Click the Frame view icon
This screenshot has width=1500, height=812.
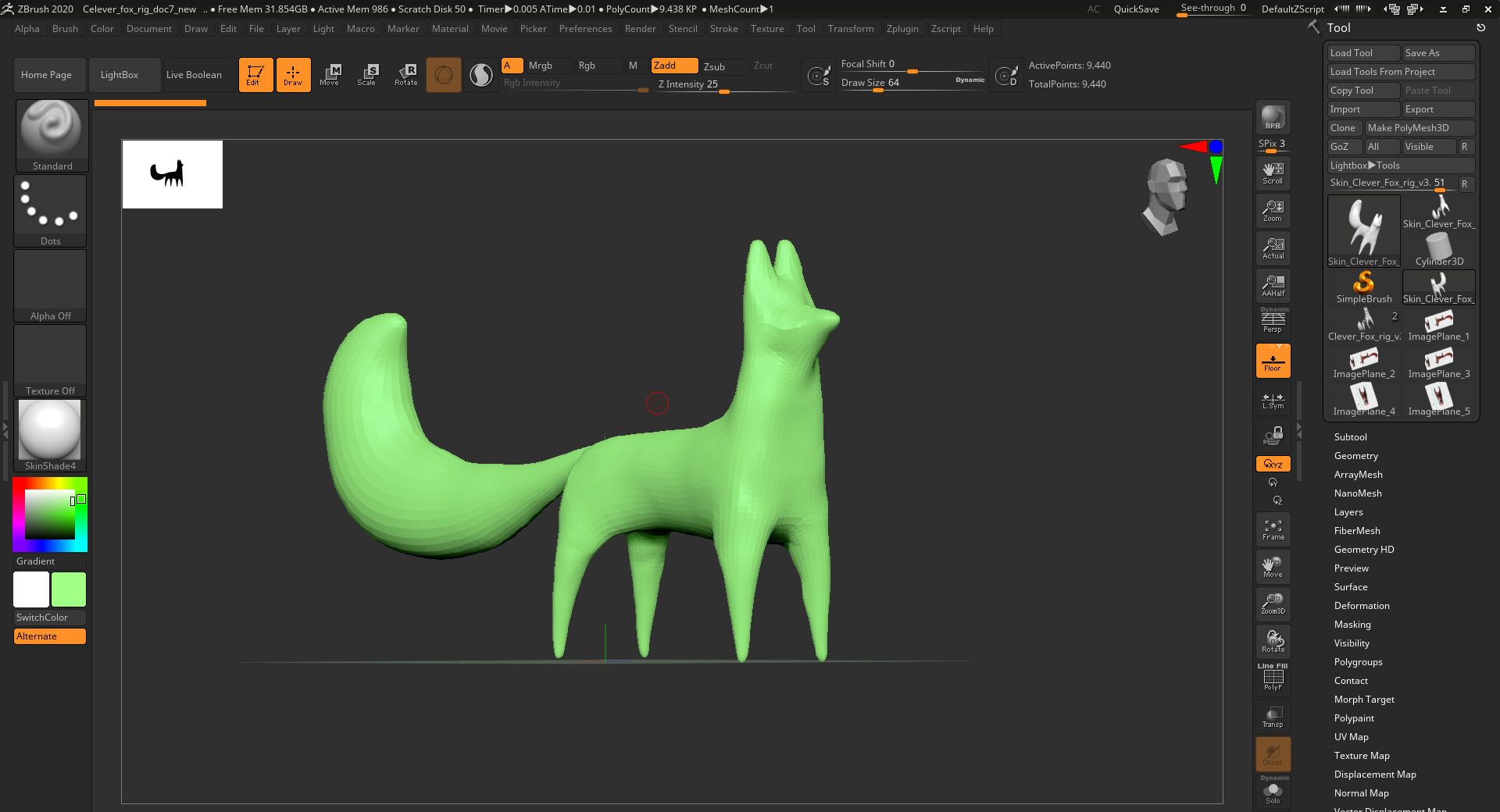coord(1273,529)
